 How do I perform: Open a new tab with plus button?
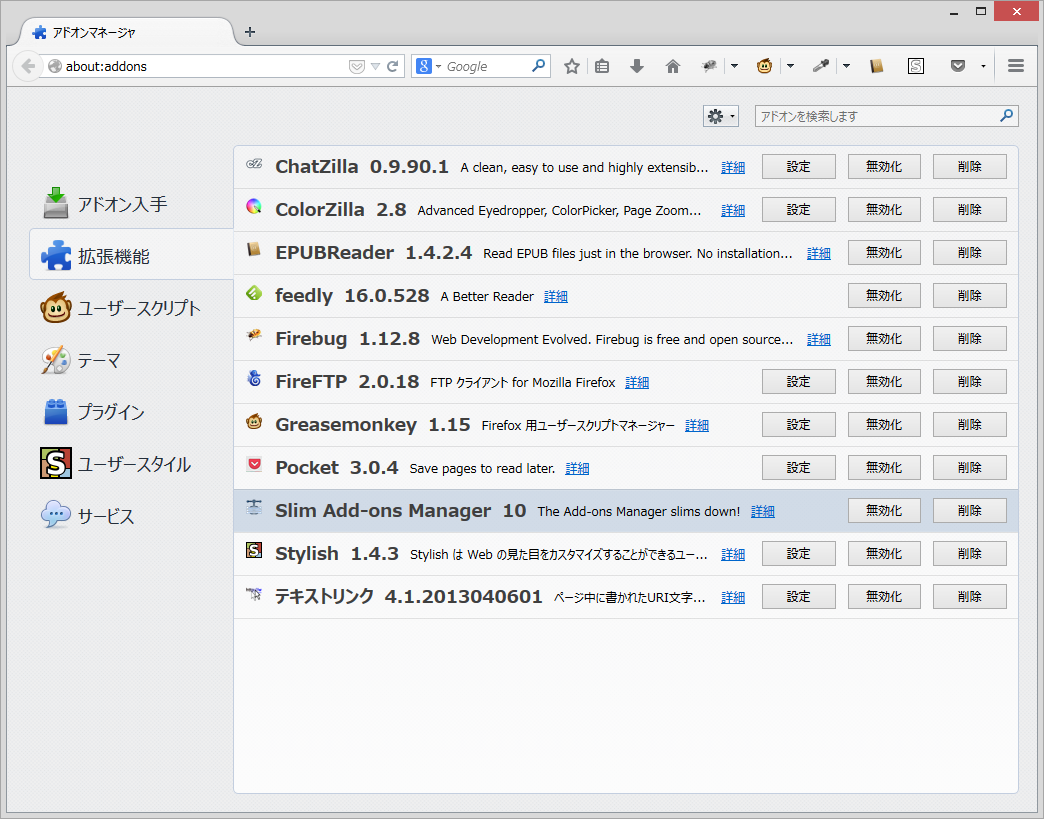(x=250, y=31)
